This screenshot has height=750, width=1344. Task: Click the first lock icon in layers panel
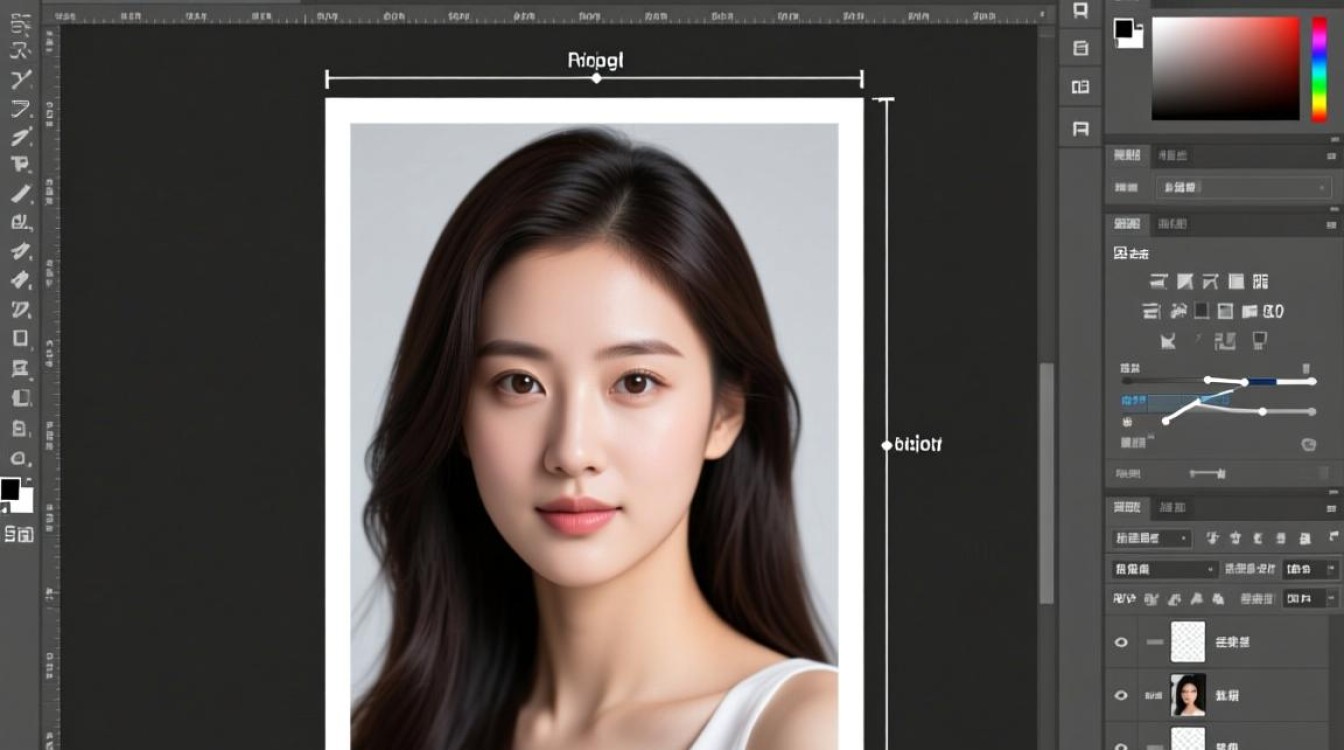pyautogui.click(x=1150, y=599)
